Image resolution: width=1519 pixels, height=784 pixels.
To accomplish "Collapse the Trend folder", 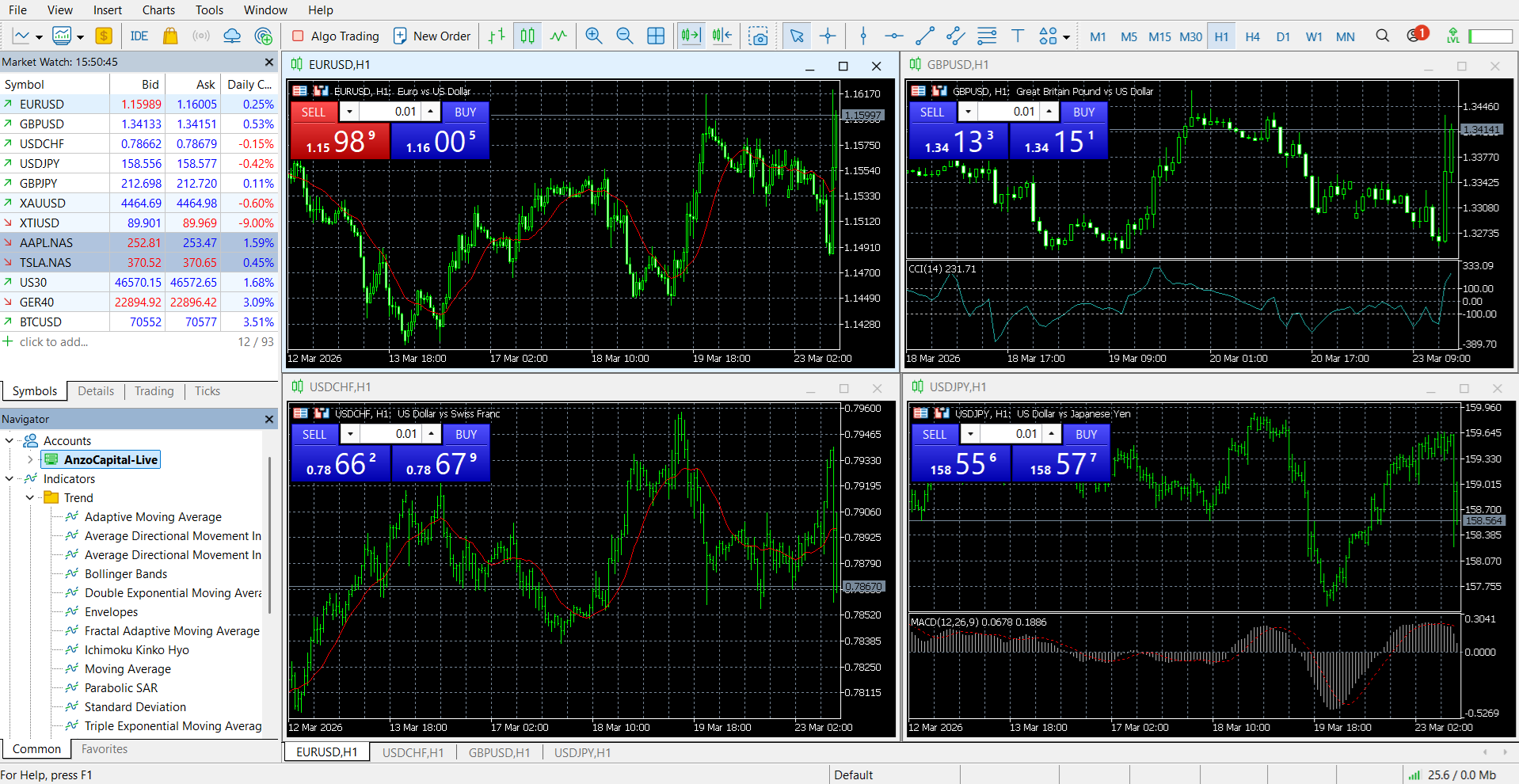I will click(x=30, y=497).
